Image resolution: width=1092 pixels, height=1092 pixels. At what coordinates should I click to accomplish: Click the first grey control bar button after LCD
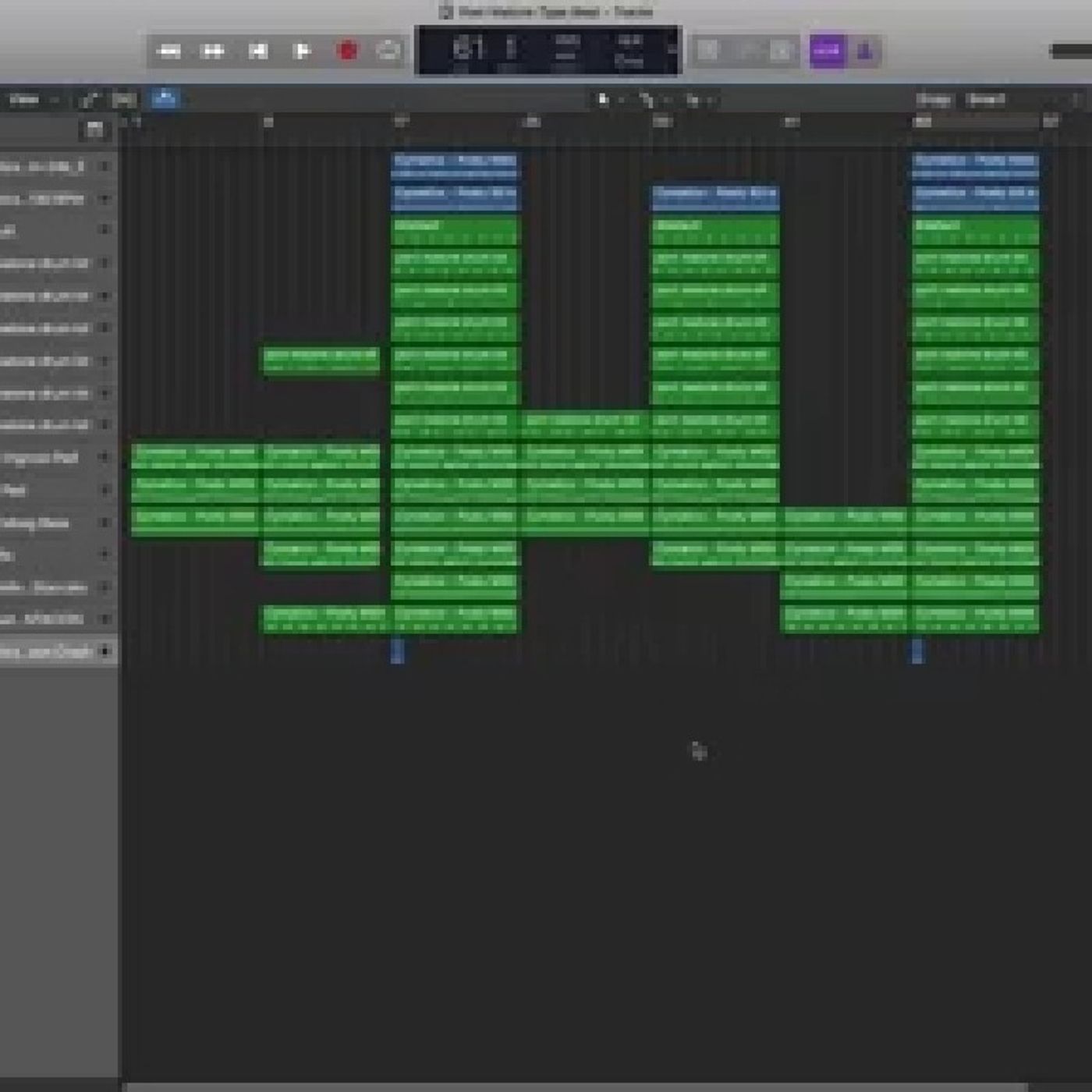pyautogui.click(x=709, y=51)
